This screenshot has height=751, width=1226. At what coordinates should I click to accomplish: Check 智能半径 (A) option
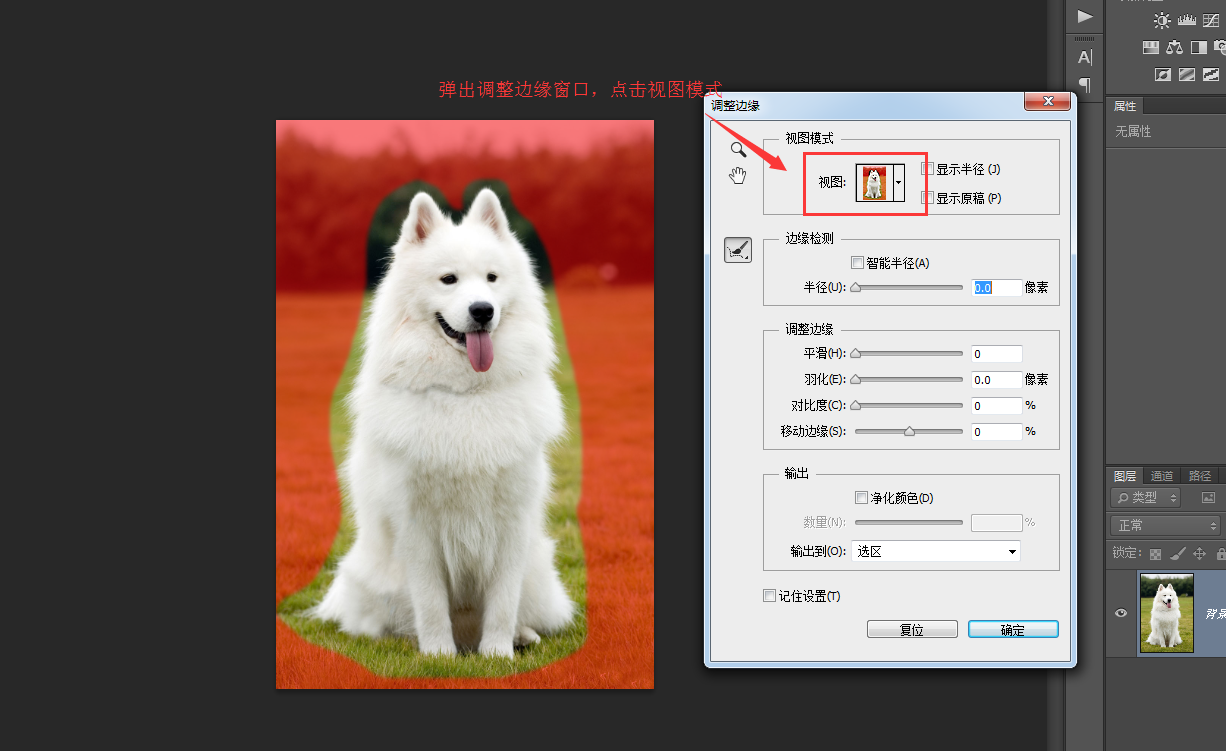tap(857, 263)
